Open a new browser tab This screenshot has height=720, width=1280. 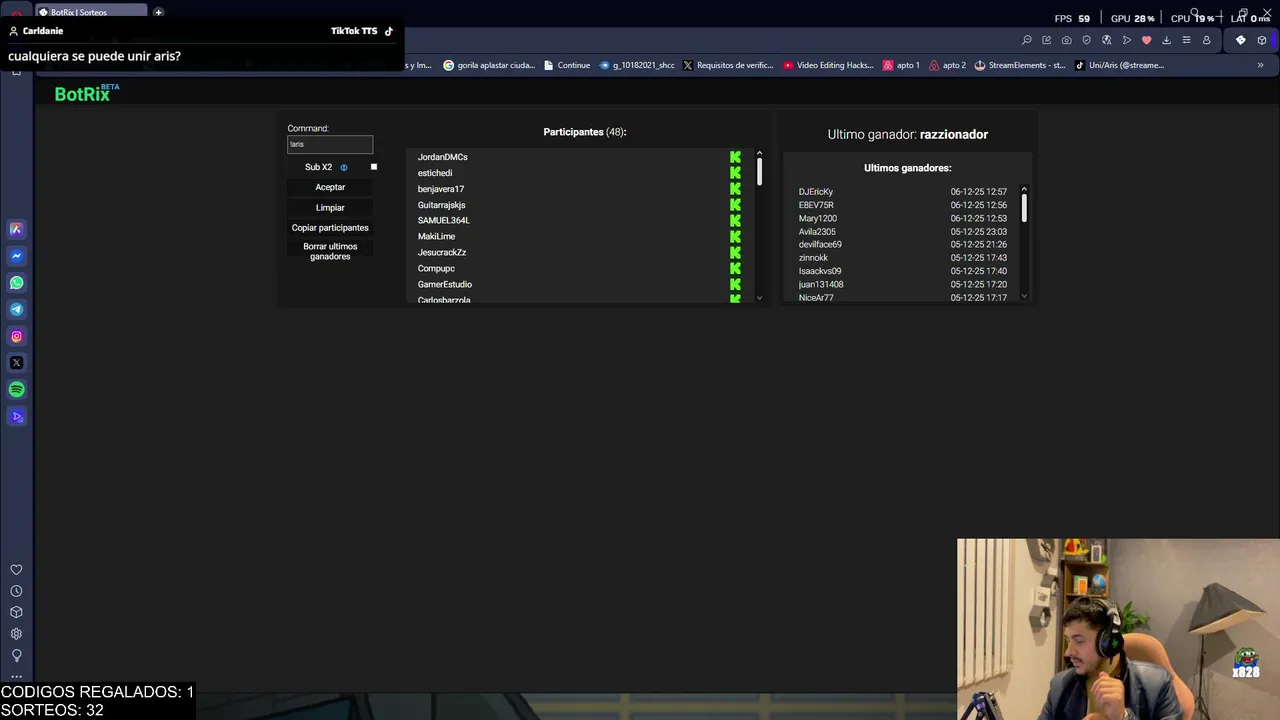[158, 12]
